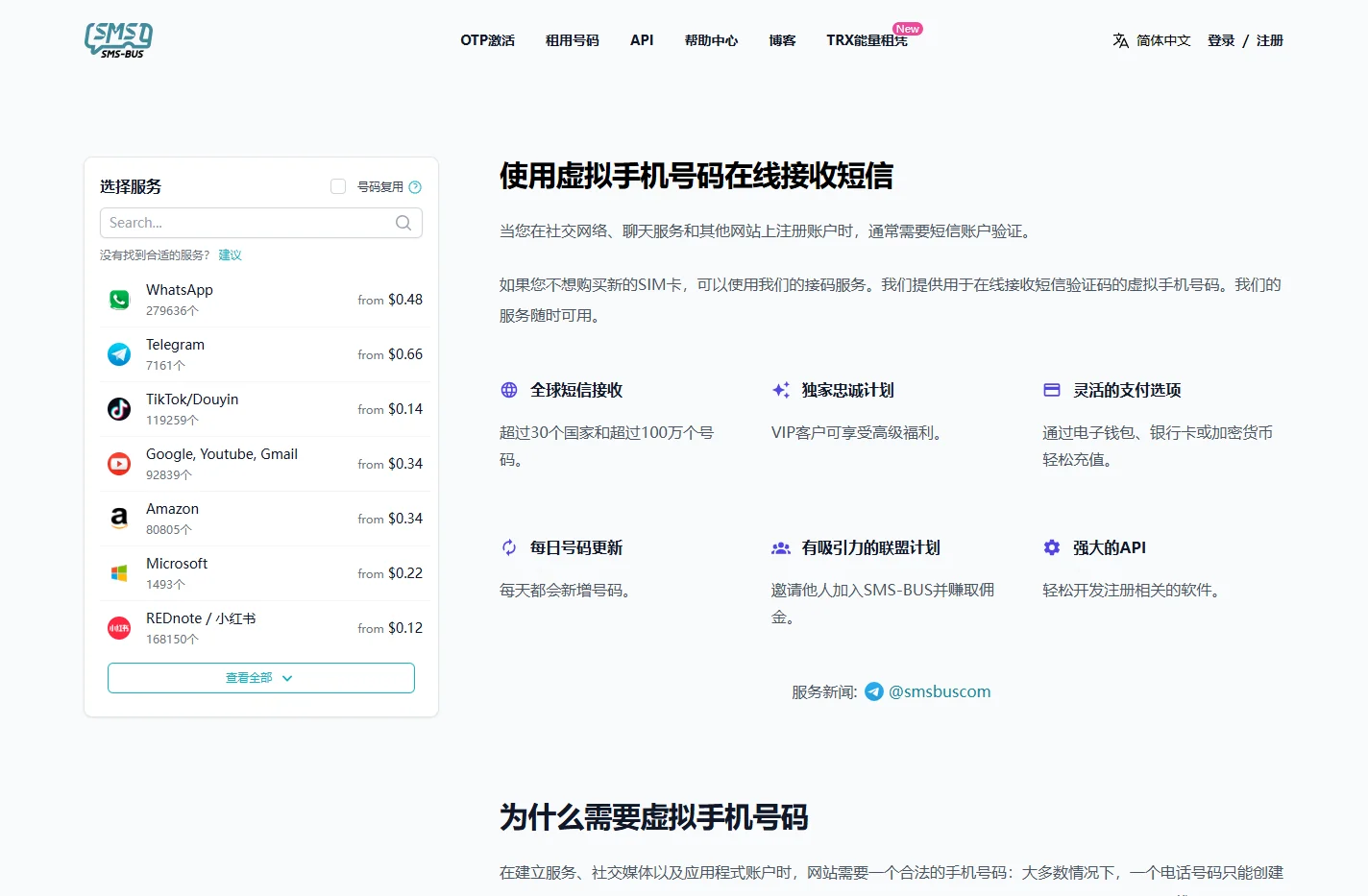Click the Microsoft price $0.22
Image resolution: width=1368 pixels, height=896 pixels.
[x=405, y=573]
